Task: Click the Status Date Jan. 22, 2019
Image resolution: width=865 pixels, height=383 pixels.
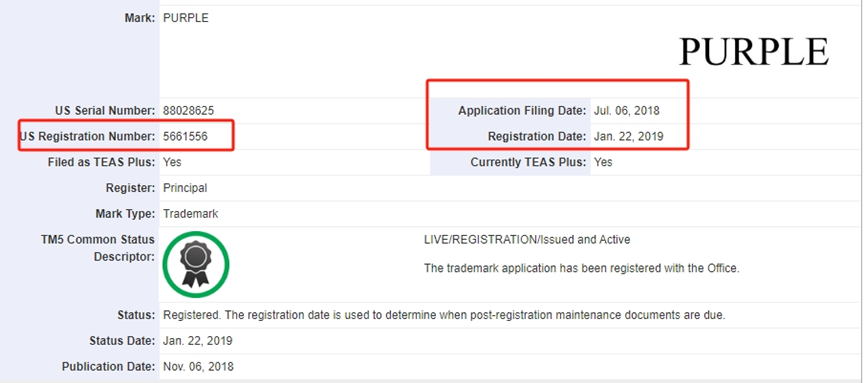Action: [197, 341]
